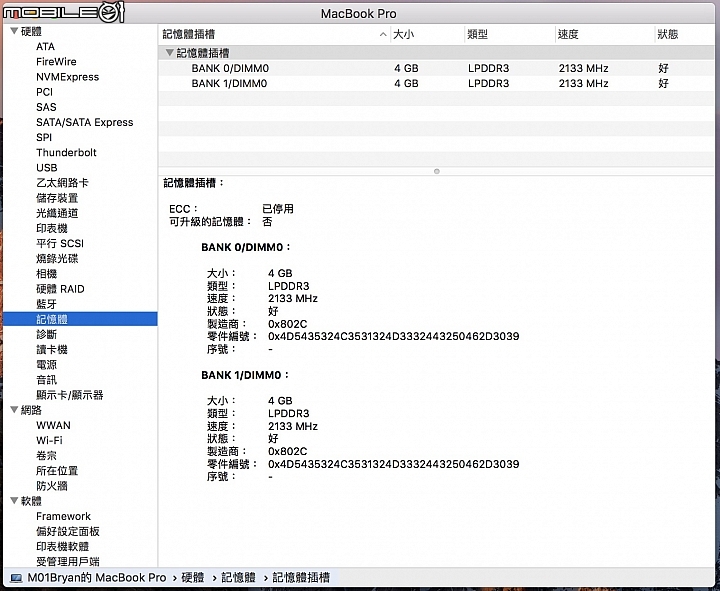
Task: Open 所在位置 locations item
Action: point(57,471)
